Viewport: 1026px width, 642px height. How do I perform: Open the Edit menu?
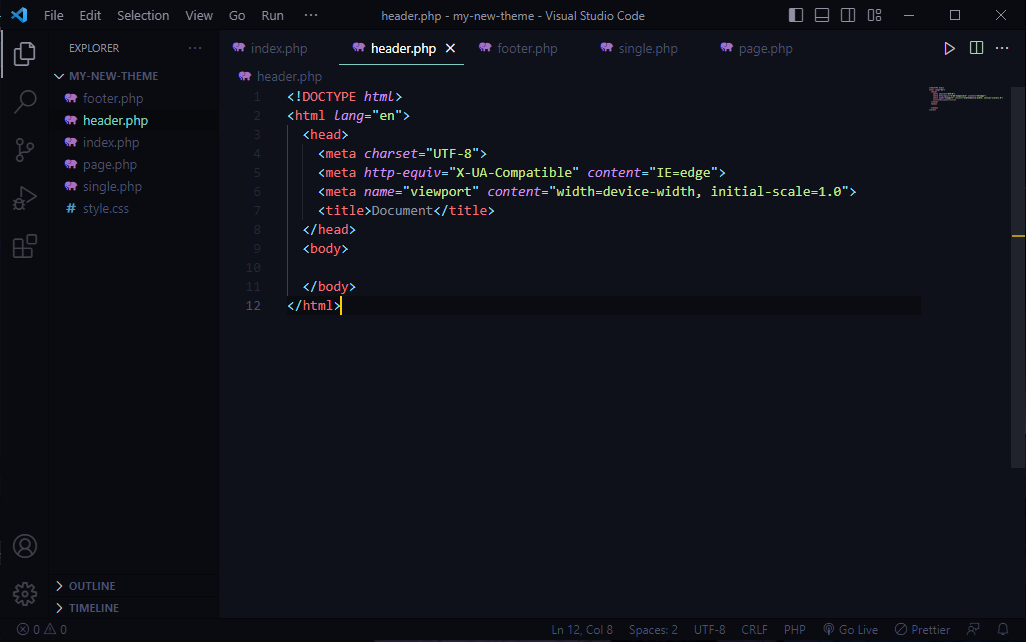[x=90, y=15]
